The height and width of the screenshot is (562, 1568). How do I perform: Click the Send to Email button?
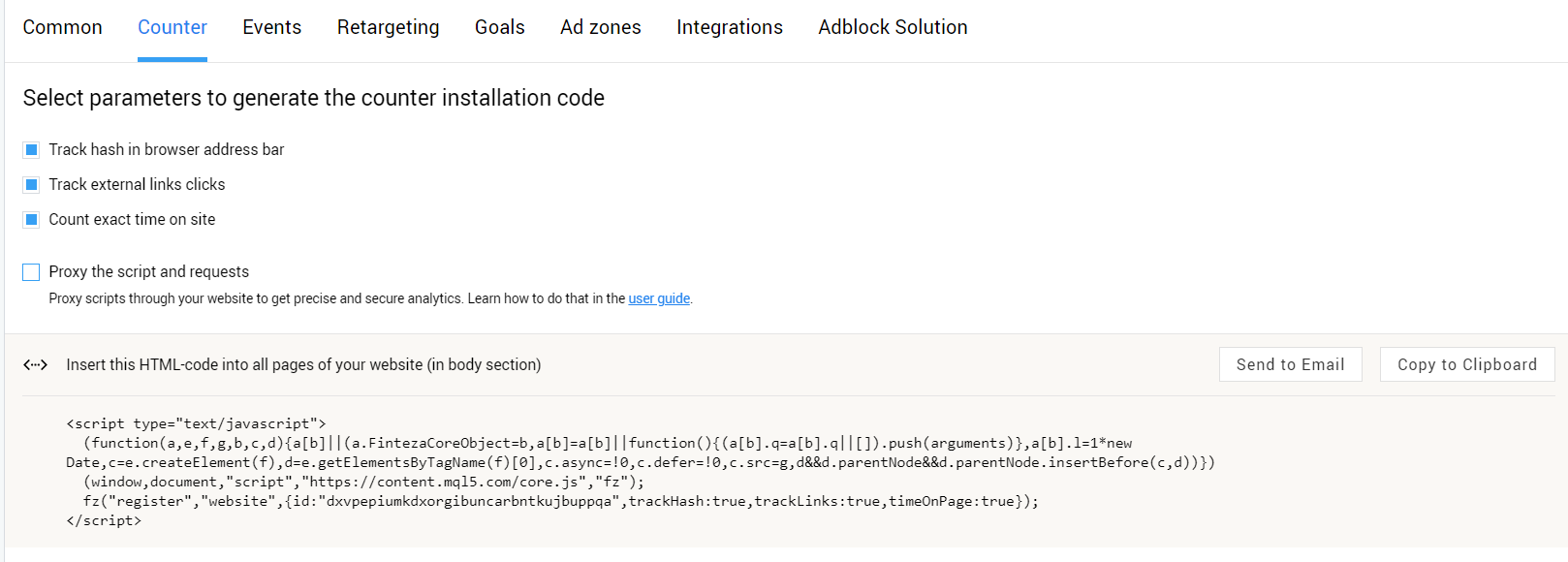(1290, 364)
